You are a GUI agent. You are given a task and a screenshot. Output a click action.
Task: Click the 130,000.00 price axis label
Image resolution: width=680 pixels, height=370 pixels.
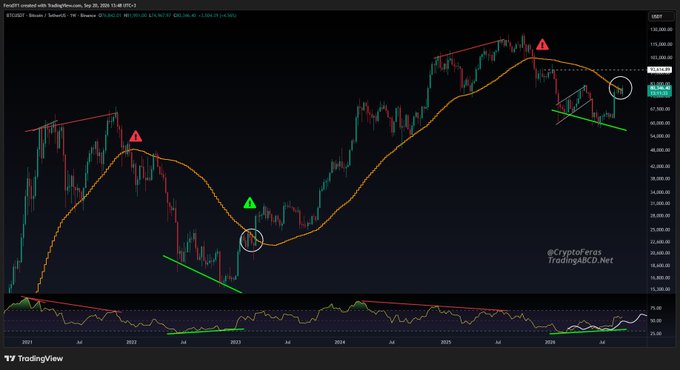[x=660, y=29]
